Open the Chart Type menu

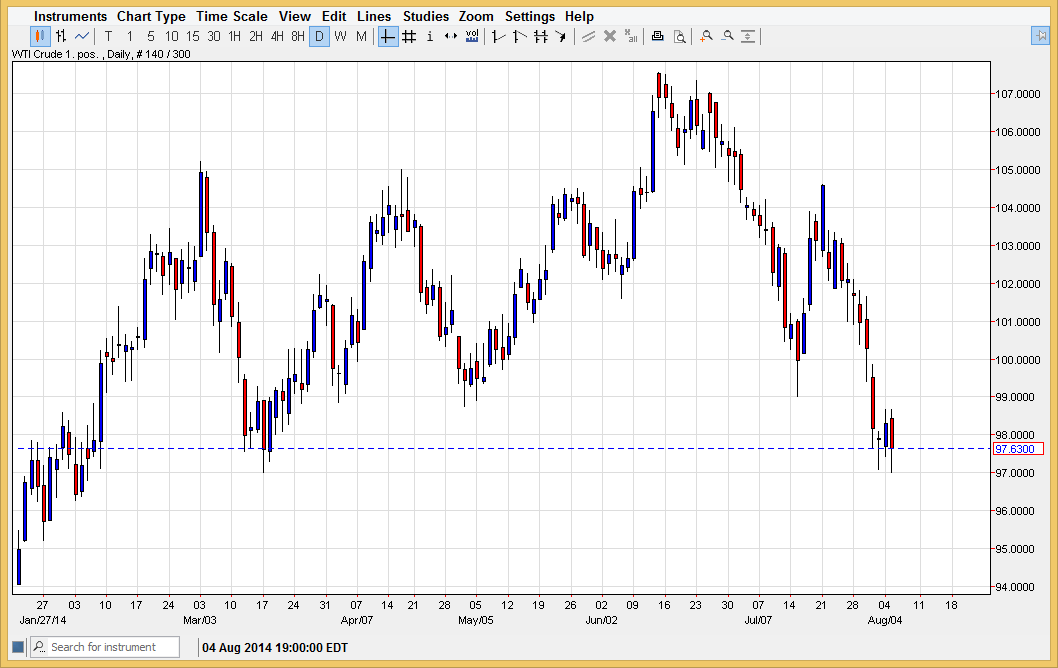[151, 16]
